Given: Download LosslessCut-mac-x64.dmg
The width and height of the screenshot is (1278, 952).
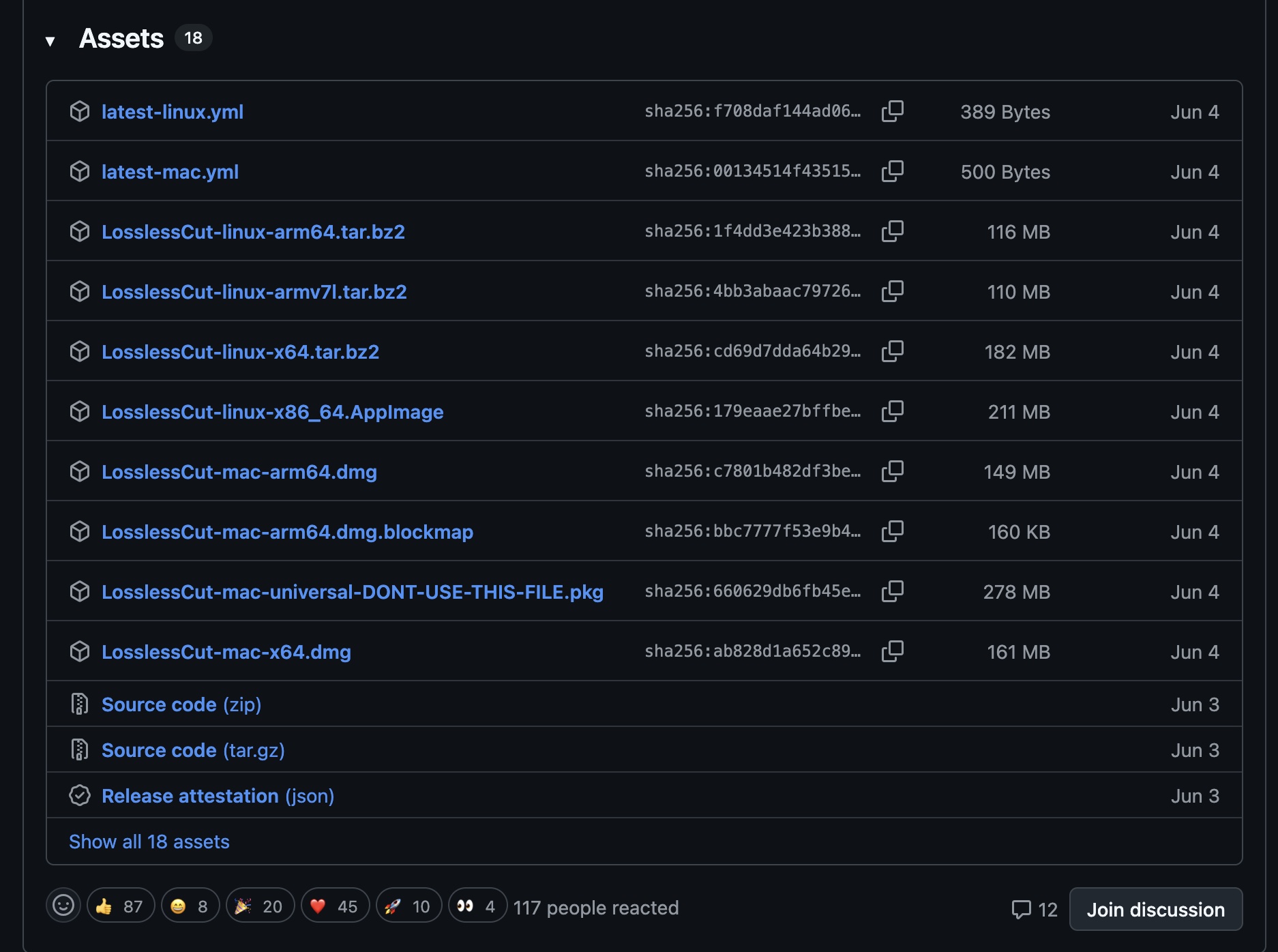Looking at the screenshot, I should pyautogui.click(x=226, y=652).
